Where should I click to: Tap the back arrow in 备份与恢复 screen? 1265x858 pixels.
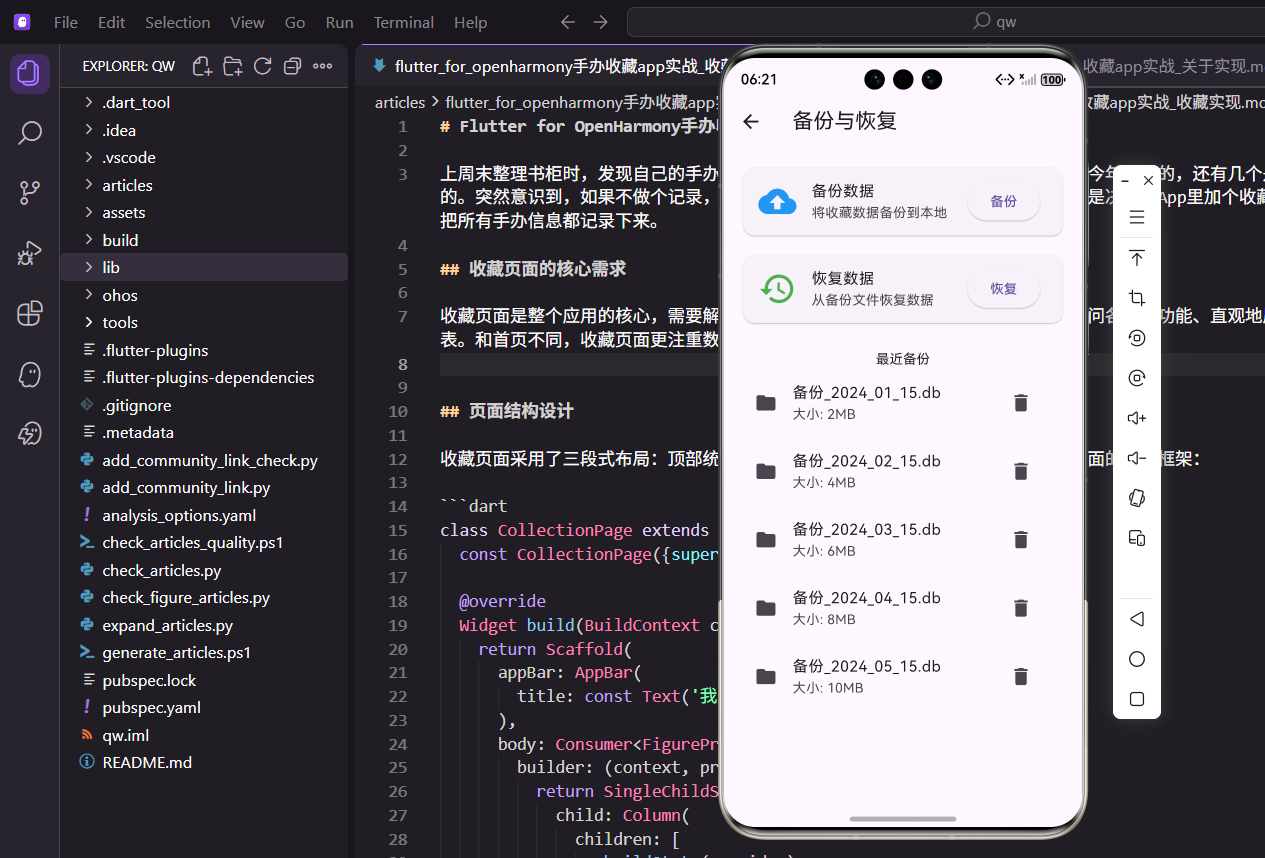(x=751, y=121)
